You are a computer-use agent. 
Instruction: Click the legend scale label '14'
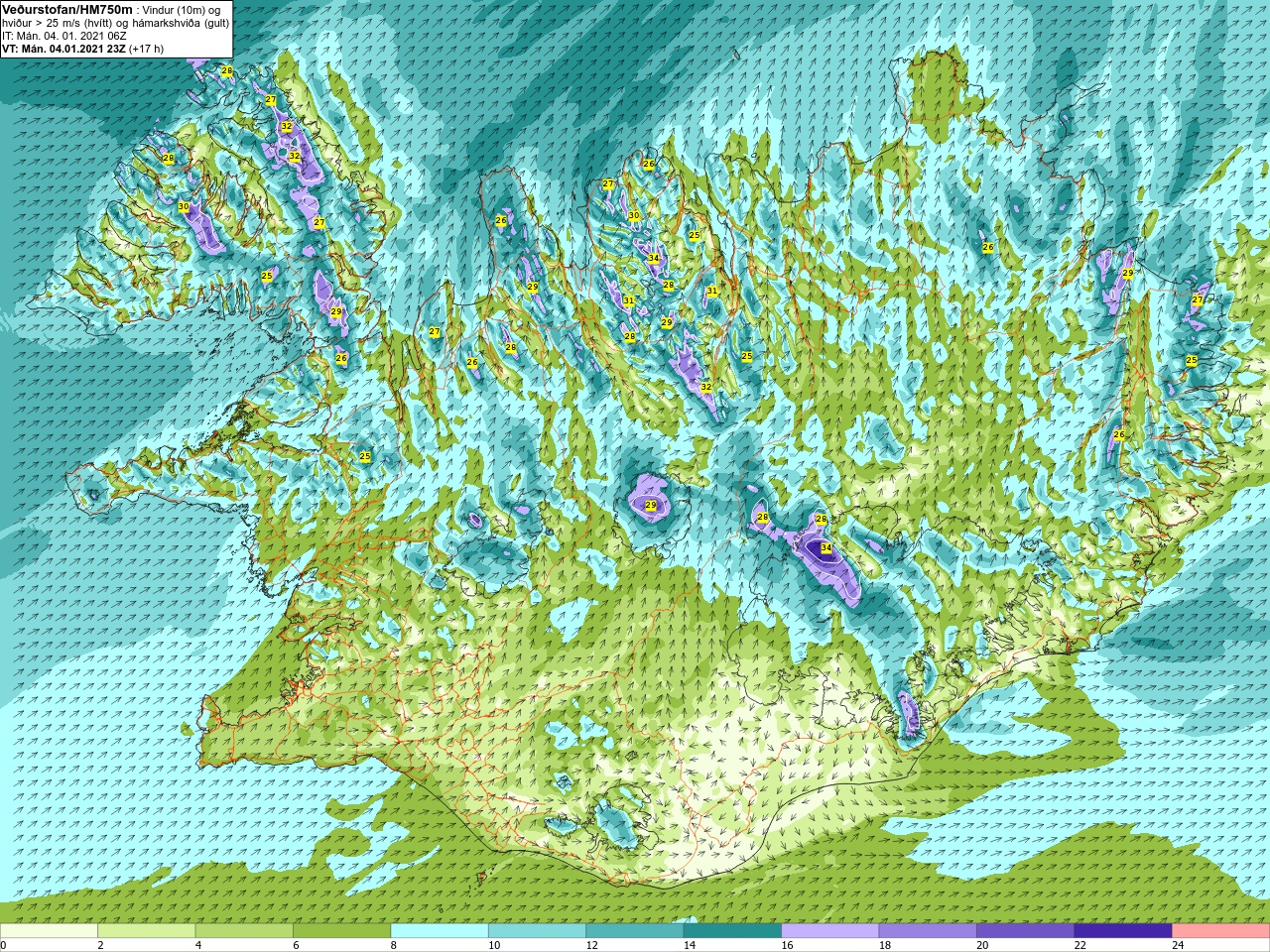pos(690,945)
